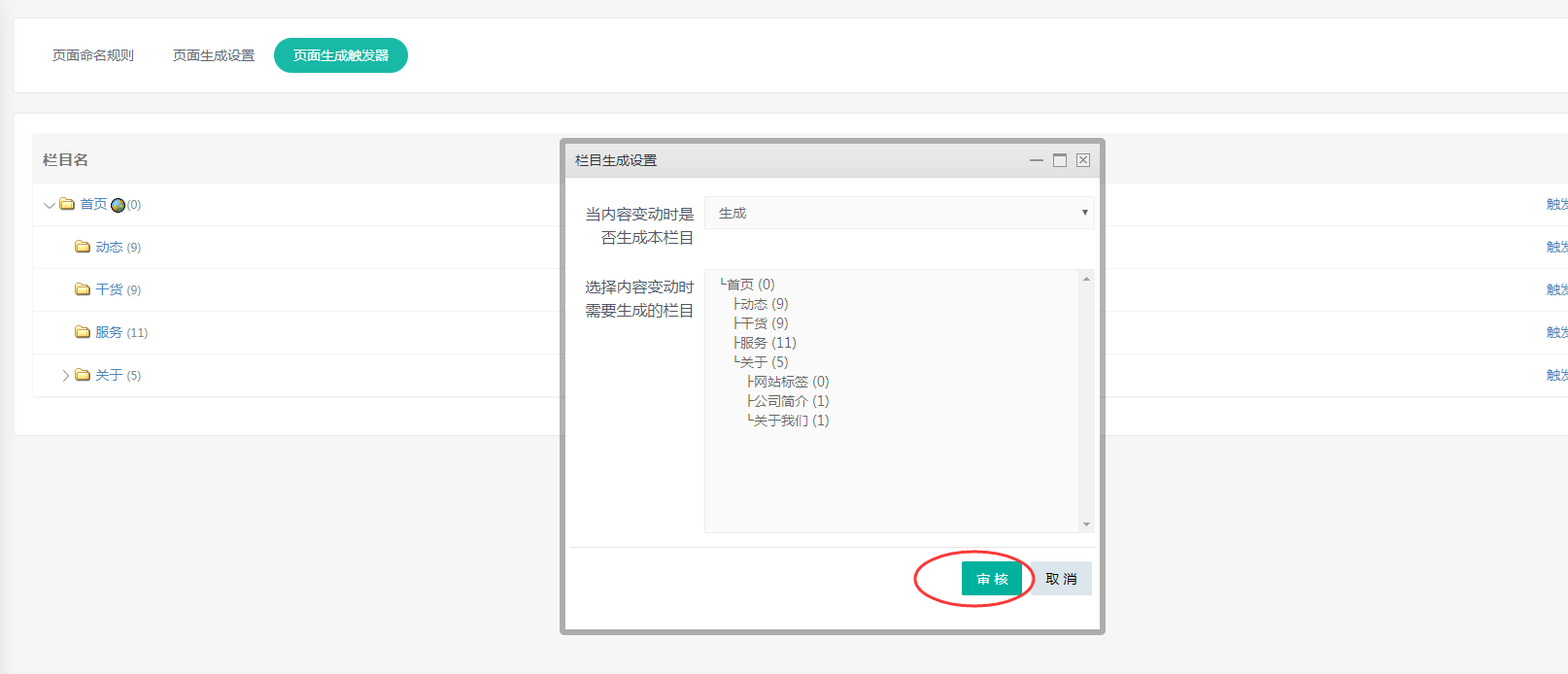Image resolution: width=1568 pixels, height=674 pixels.
Task: Open the 页面生成设置 tab
Action: click(x=214, y=55)
